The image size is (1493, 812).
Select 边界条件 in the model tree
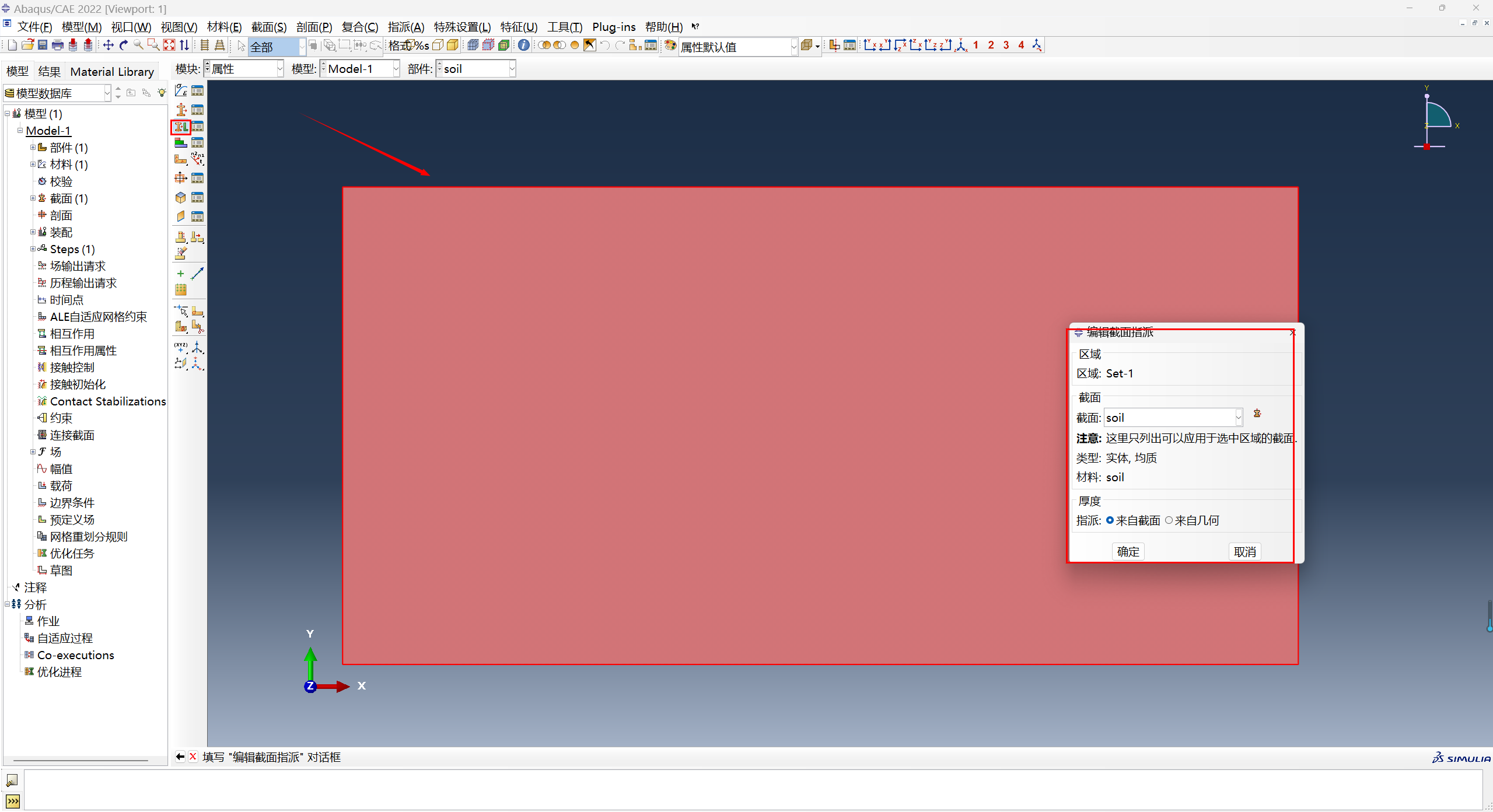72,503
